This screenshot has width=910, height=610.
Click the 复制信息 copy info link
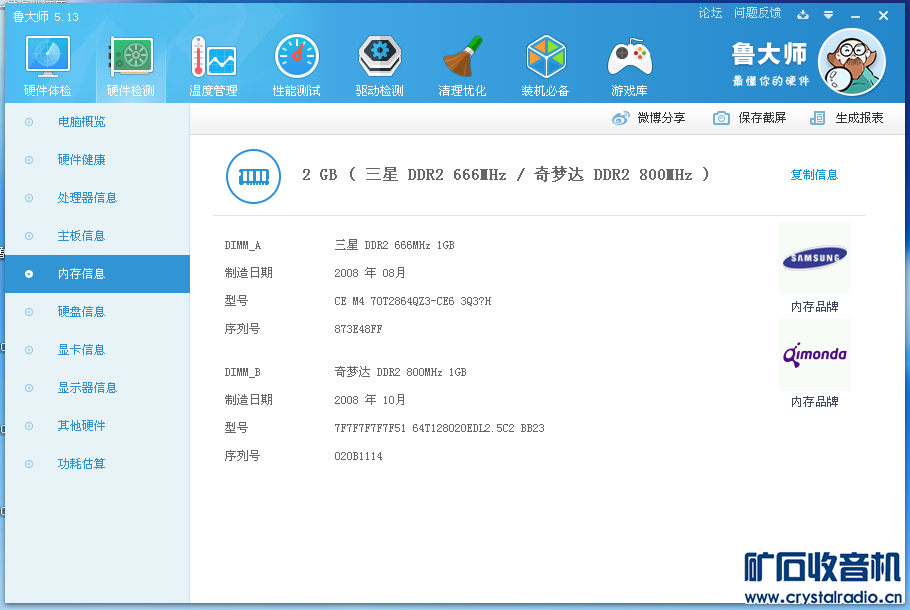814,175
